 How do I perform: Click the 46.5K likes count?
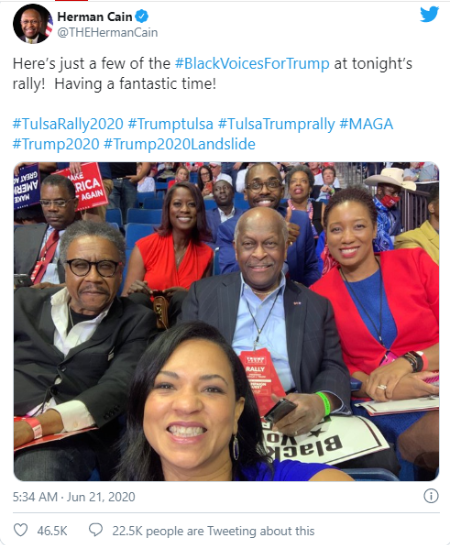pyautogui.click(x=52, y=531)
